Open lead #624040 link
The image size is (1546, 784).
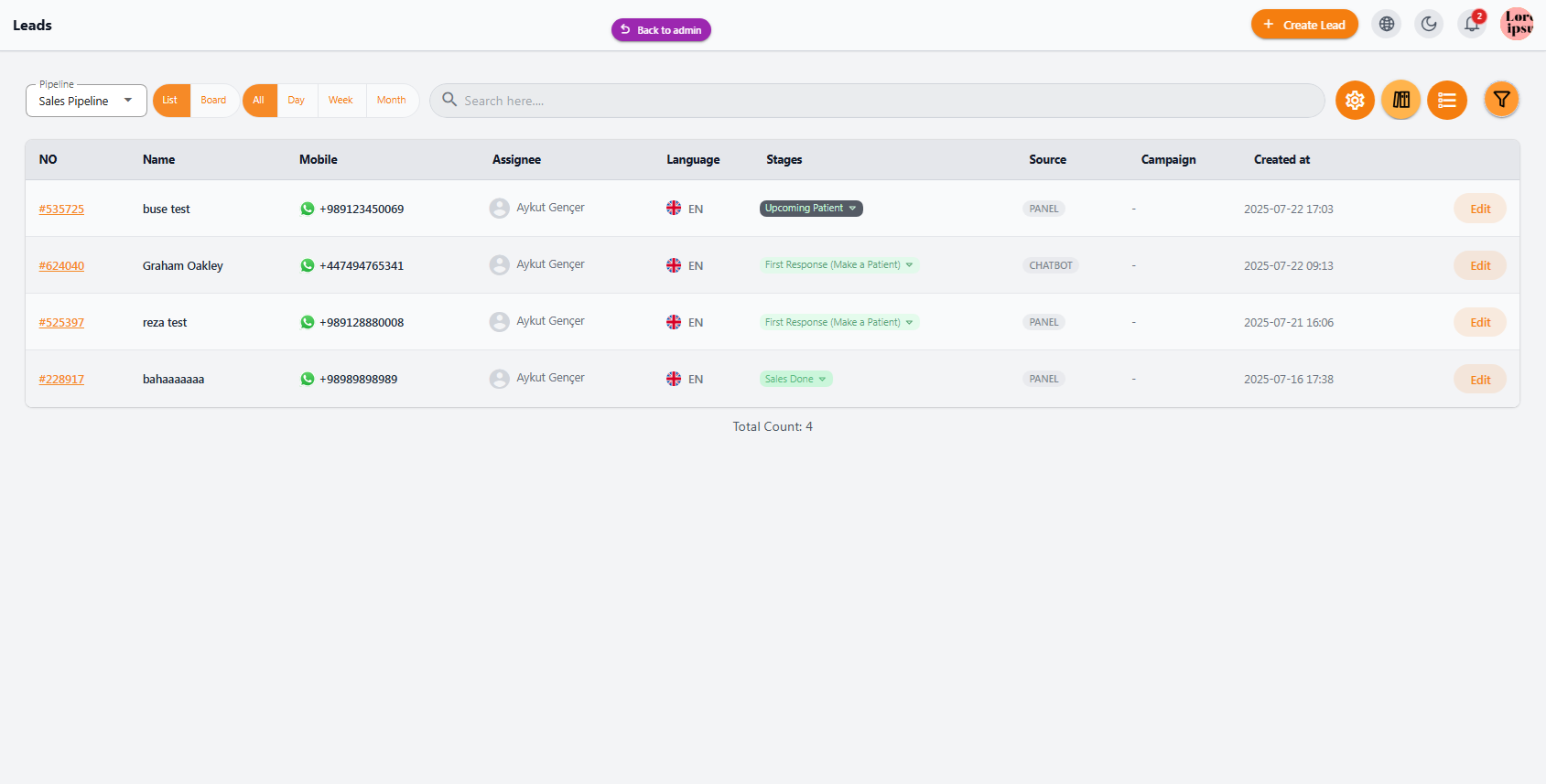61,266
